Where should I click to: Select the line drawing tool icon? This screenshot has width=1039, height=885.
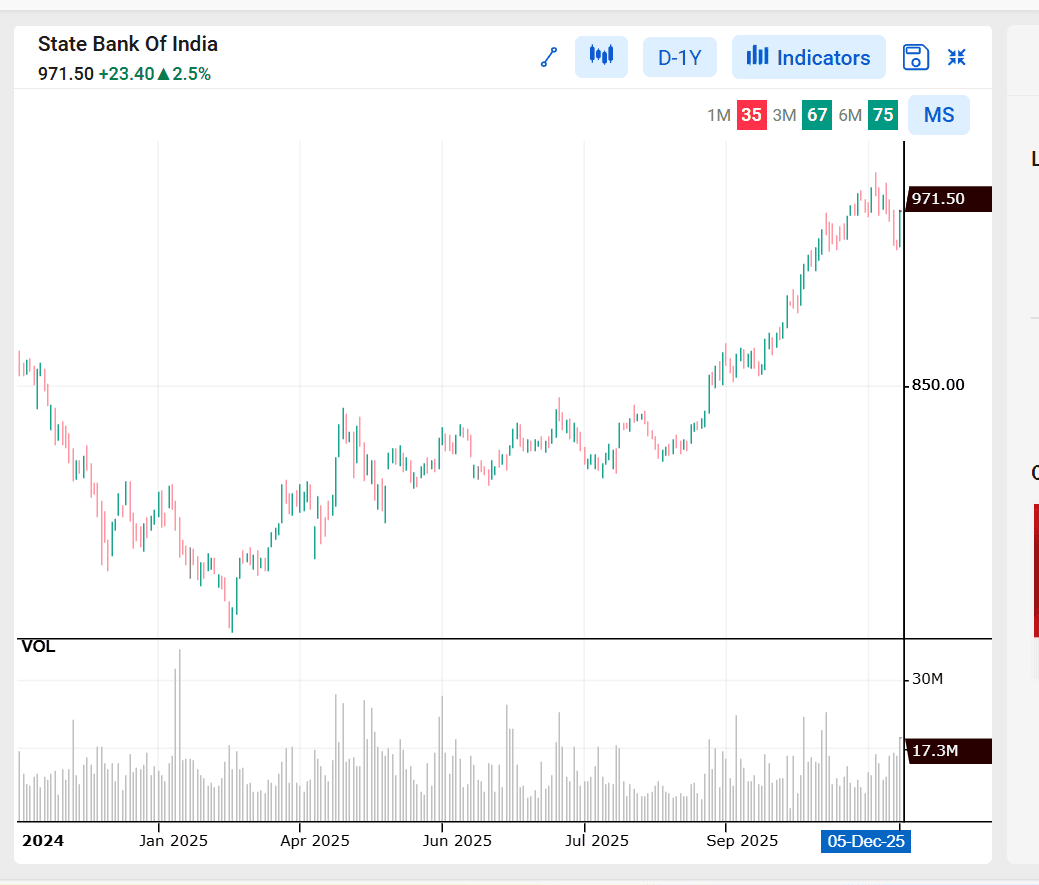click(x=549, y=58)
